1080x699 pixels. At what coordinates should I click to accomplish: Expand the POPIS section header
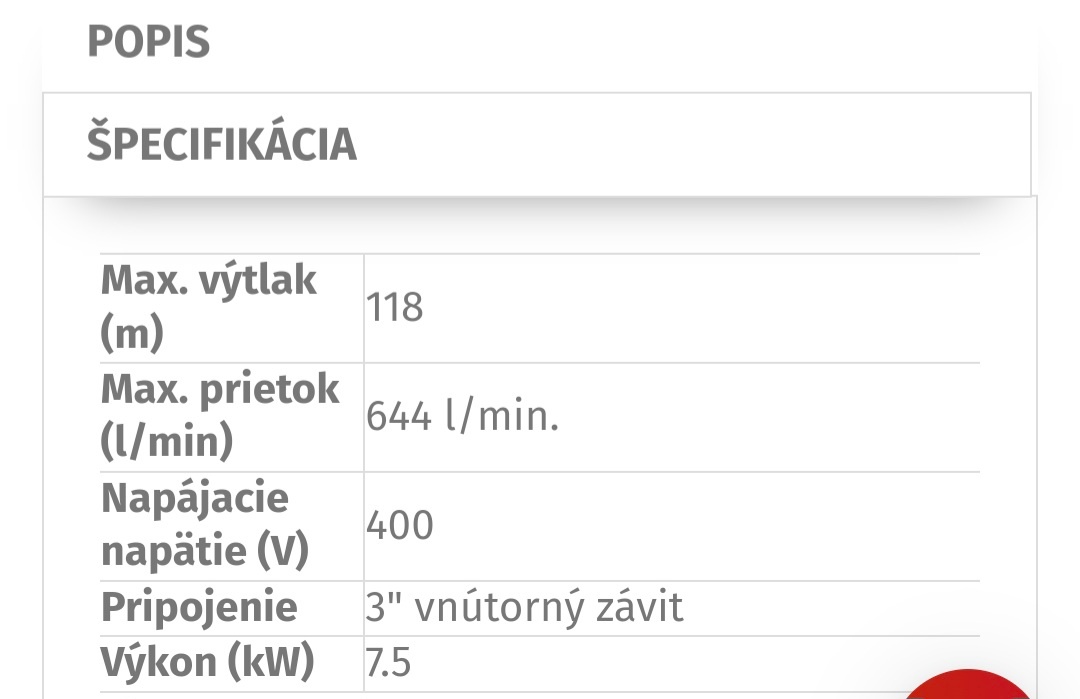[149, 43]
